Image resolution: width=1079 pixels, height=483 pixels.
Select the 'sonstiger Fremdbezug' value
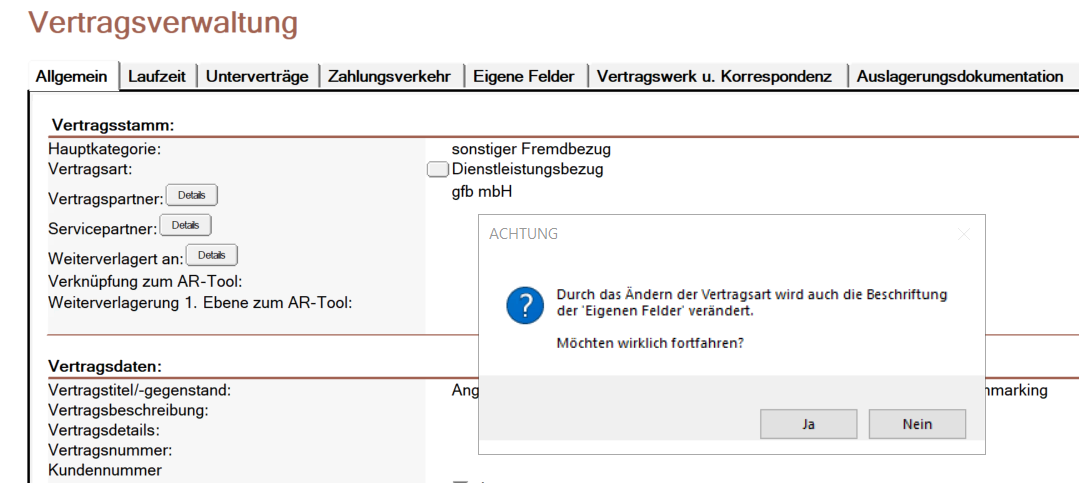[531, 149]
